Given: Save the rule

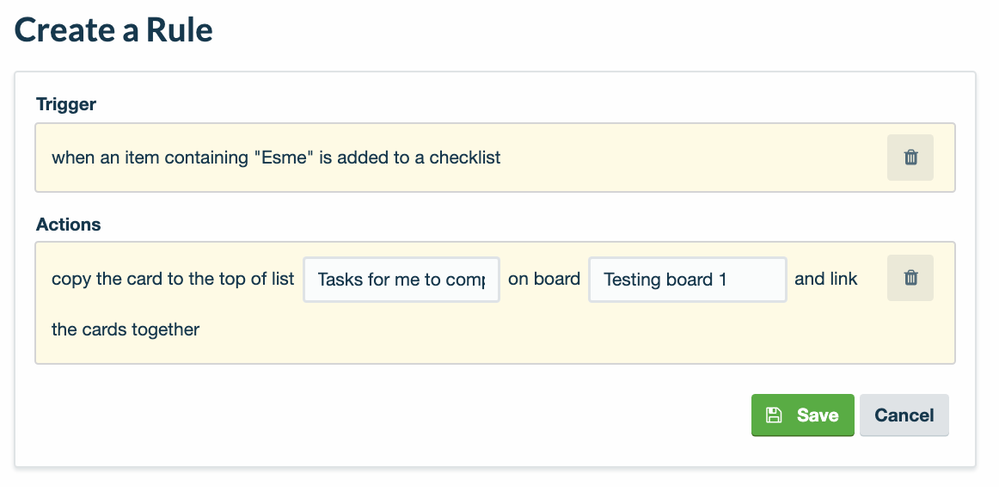Looking at the screenshot, I should [x=802, y=415].
